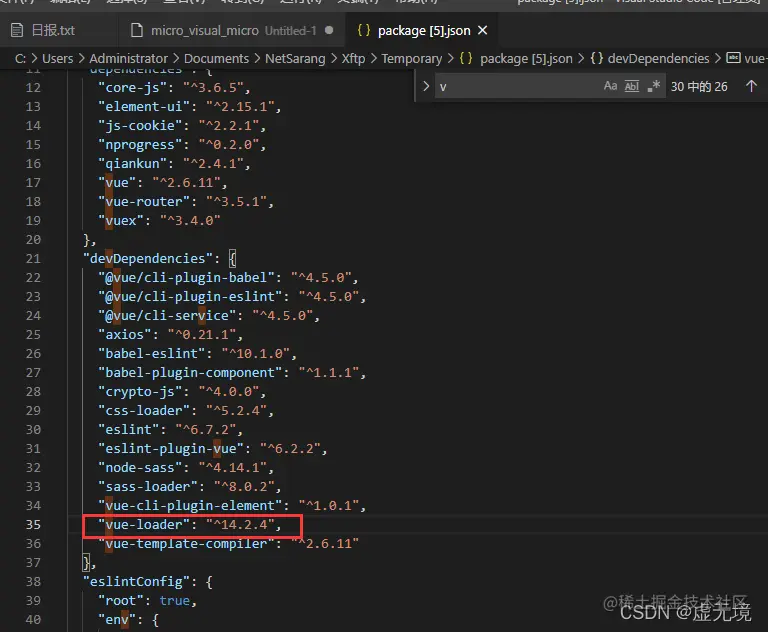Open Administrator in the breadcrumb path

(x=128, y=59)
